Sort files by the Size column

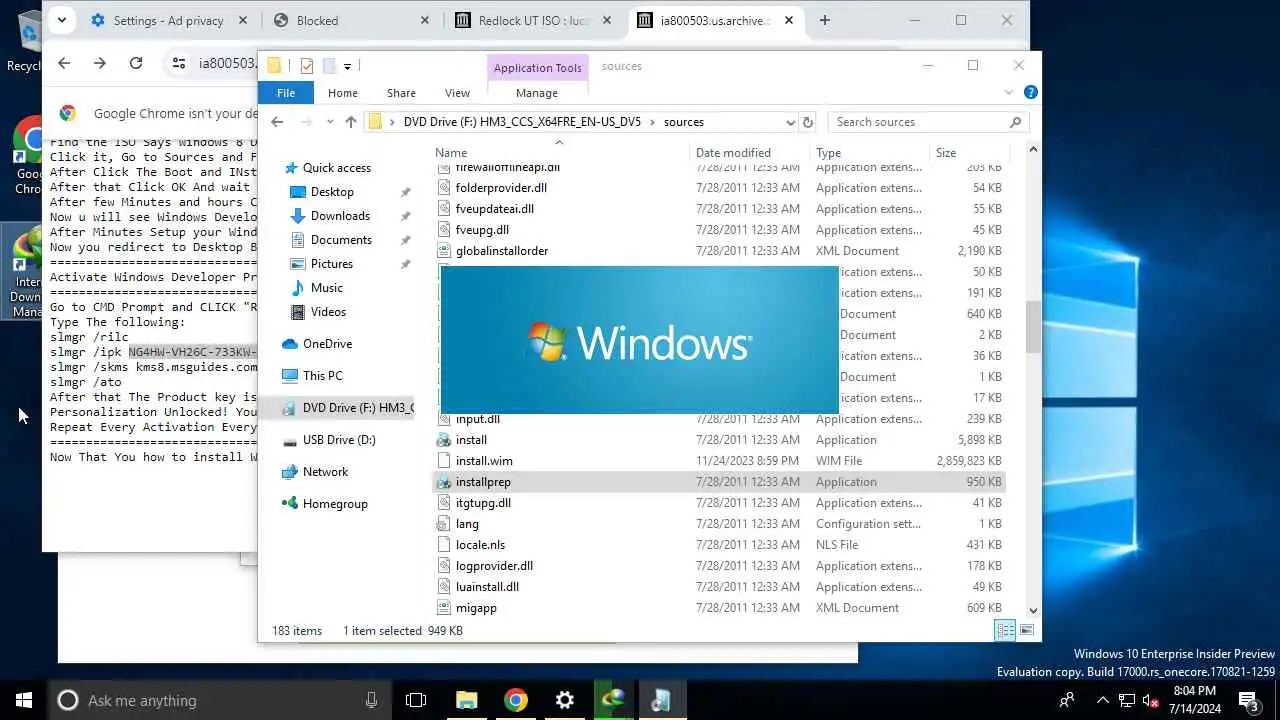[x=967, y=153]
